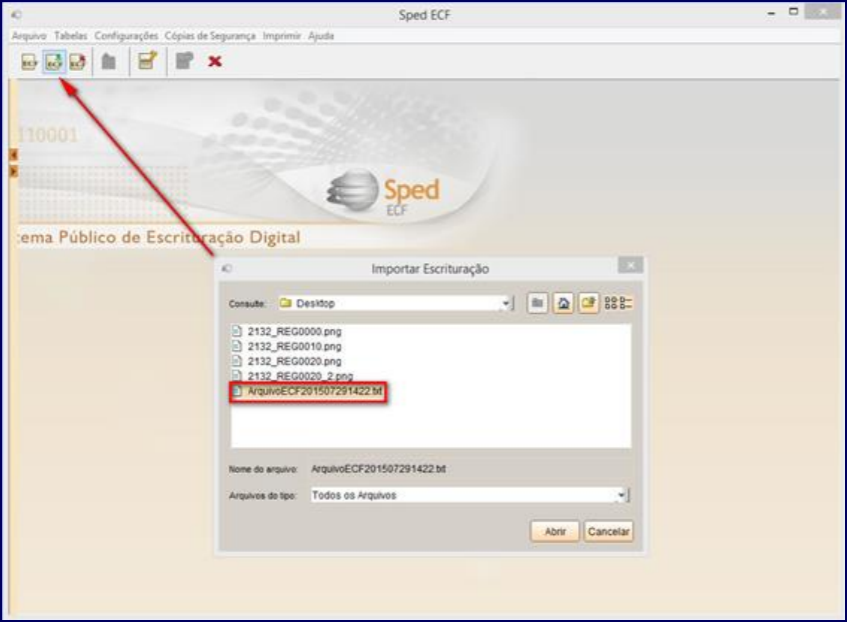Click the upper orange left arrow on left edge
This screenshot has width=847, height=622.
coord(14,155)
